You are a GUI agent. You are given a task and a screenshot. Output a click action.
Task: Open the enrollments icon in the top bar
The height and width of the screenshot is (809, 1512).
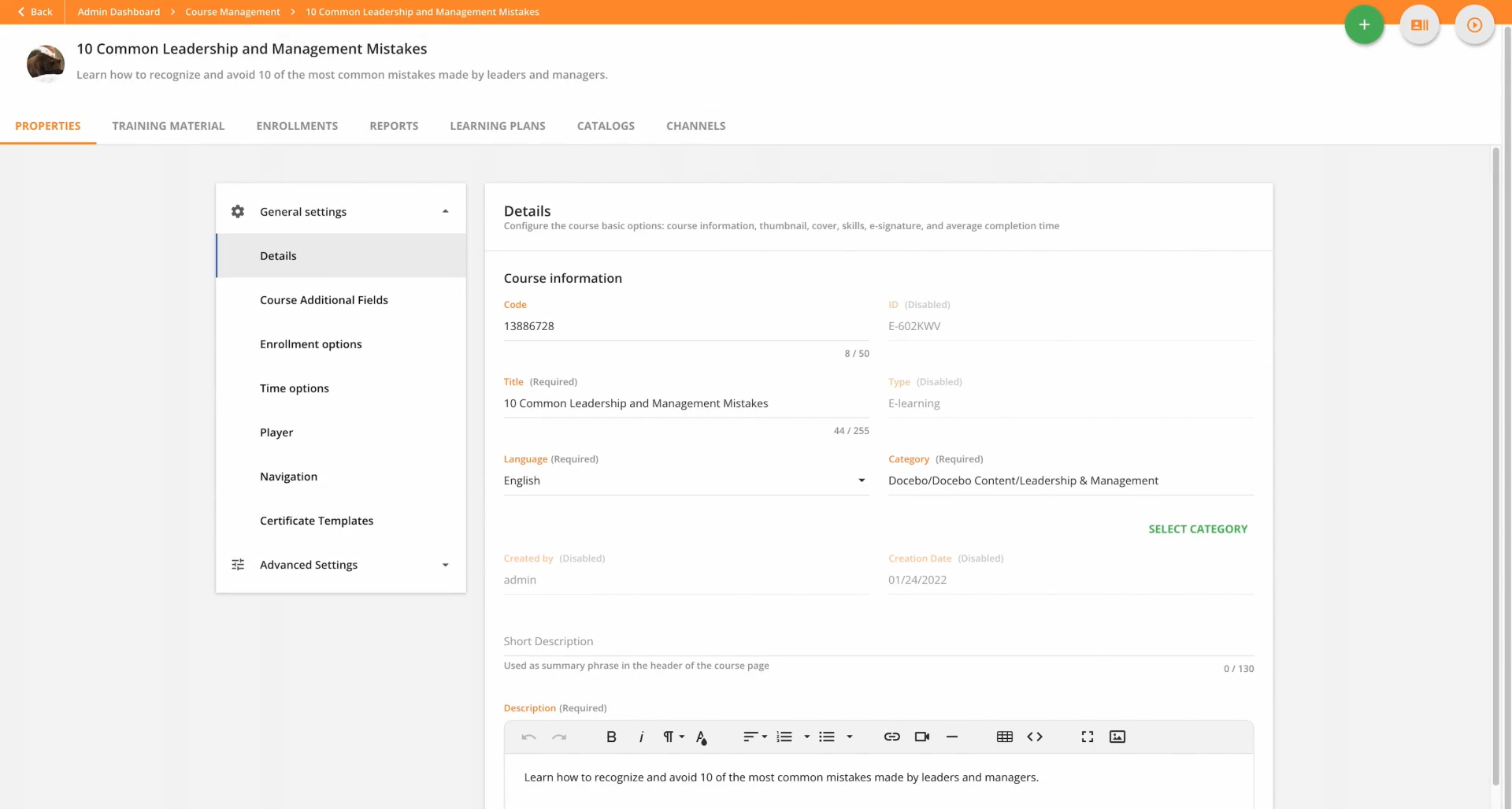point(1419,24)
